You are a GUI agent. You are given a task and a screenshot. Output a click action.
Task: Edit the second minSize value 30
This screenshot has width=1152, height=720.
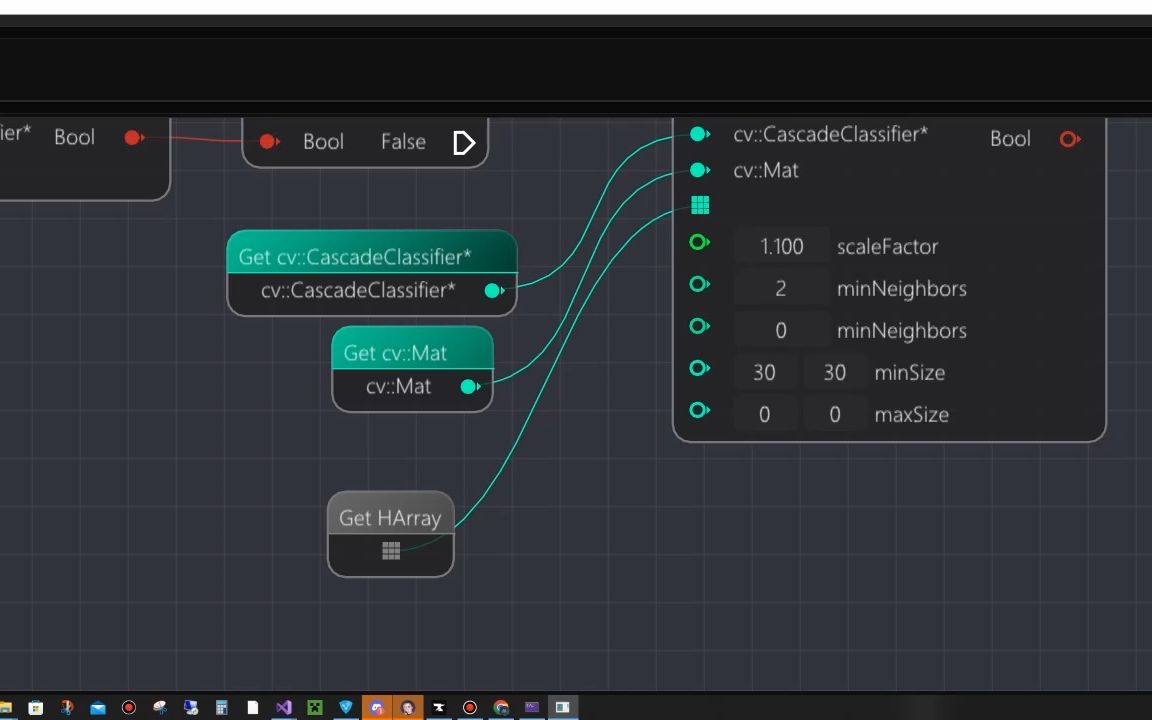[835, 372]
